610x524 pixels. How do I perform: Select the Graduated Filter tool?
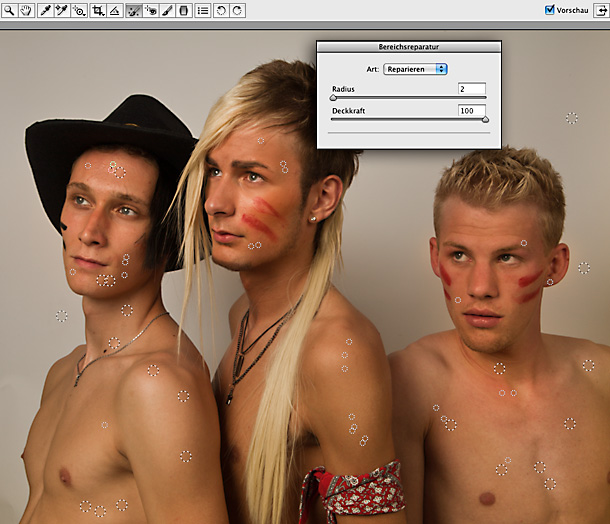tap(184, 11)
